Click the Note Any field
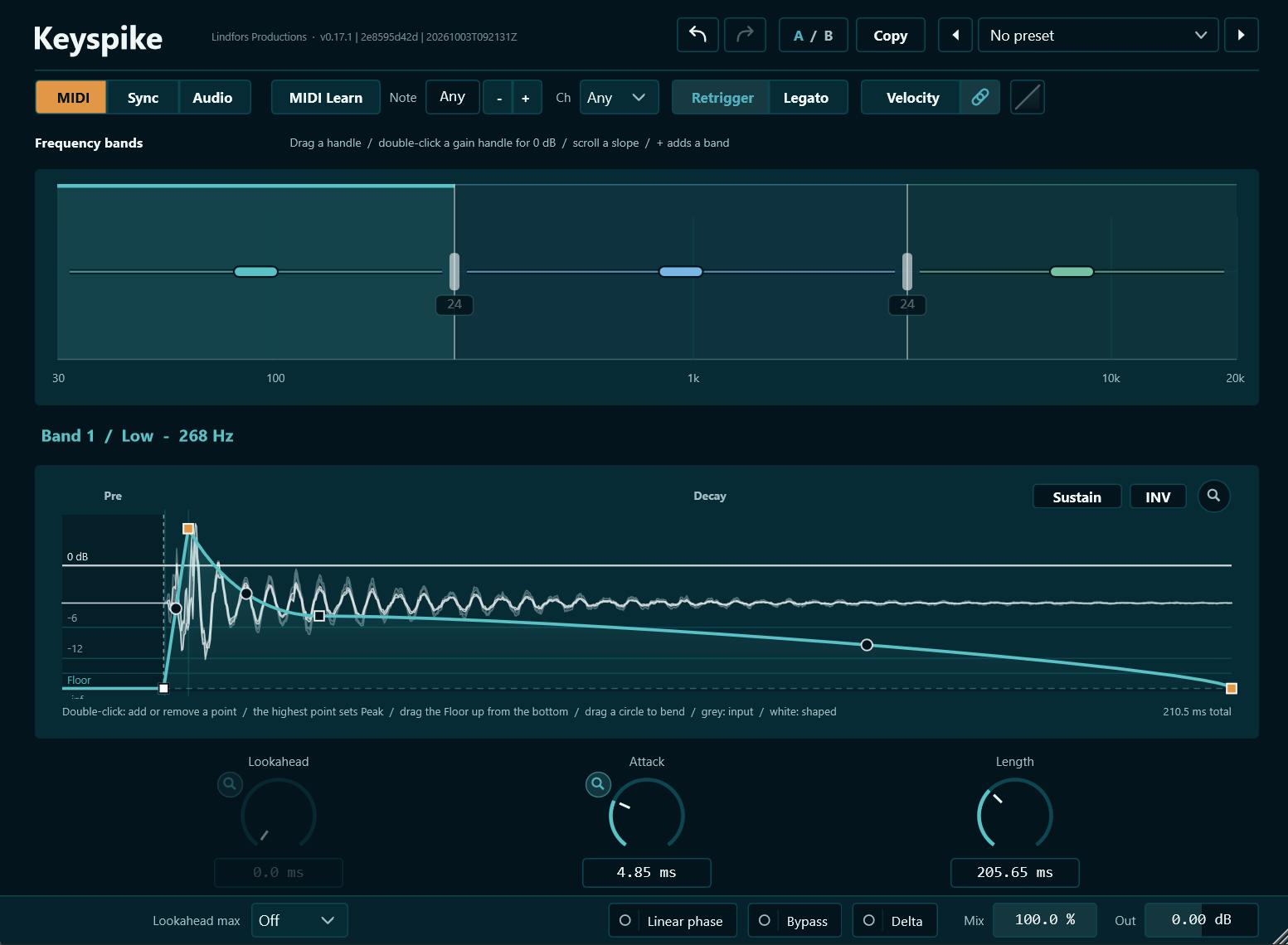Viewport: 1288px width, 945px height. 453,97
